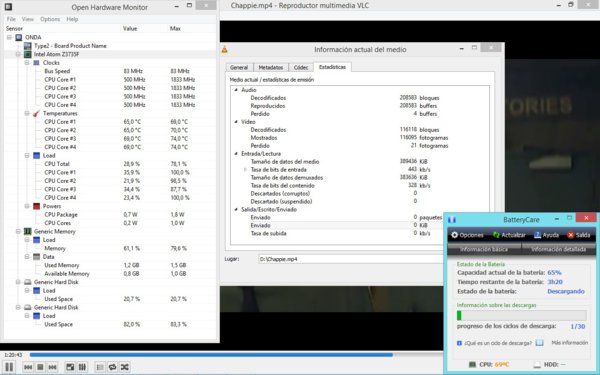The height and width of the screenshot is (375, 600).
Task: Click the memory chip icon beside Generic Memory
Action: [x=28, y=232]
